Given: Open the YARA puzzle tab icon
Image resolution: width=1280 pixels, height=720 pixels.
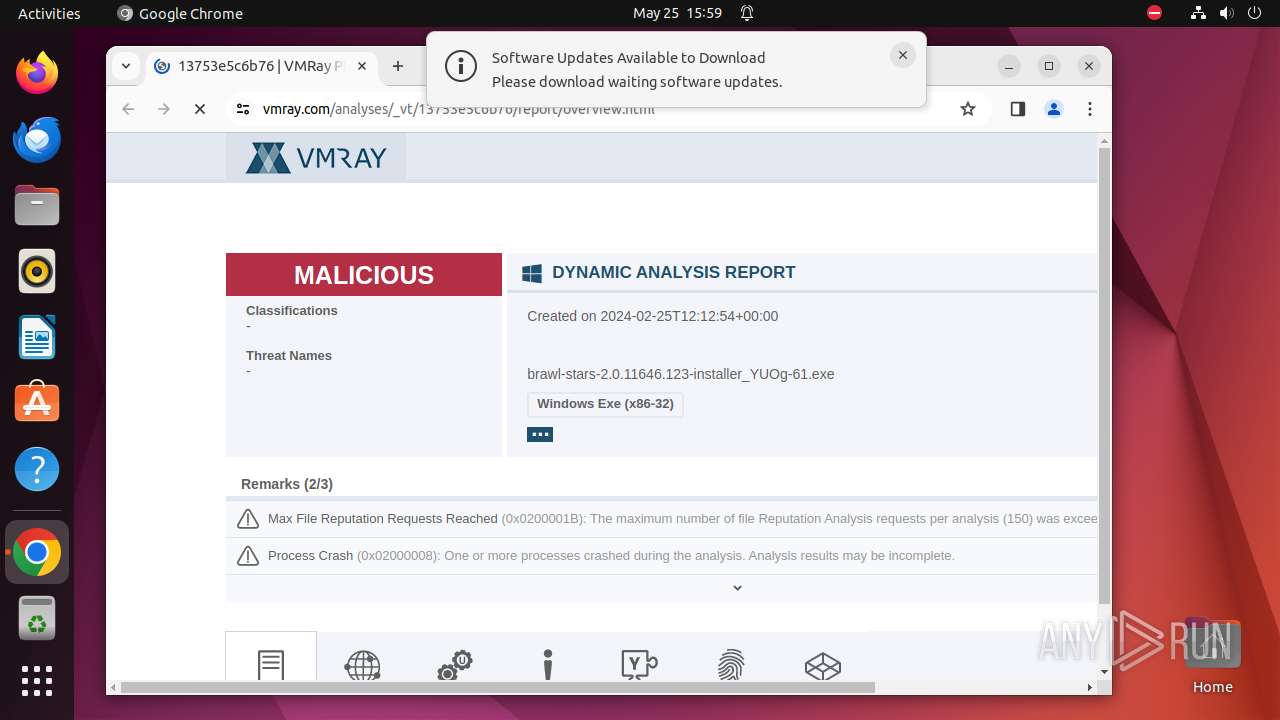Looking at the screenshot, I should click(639, 665).
